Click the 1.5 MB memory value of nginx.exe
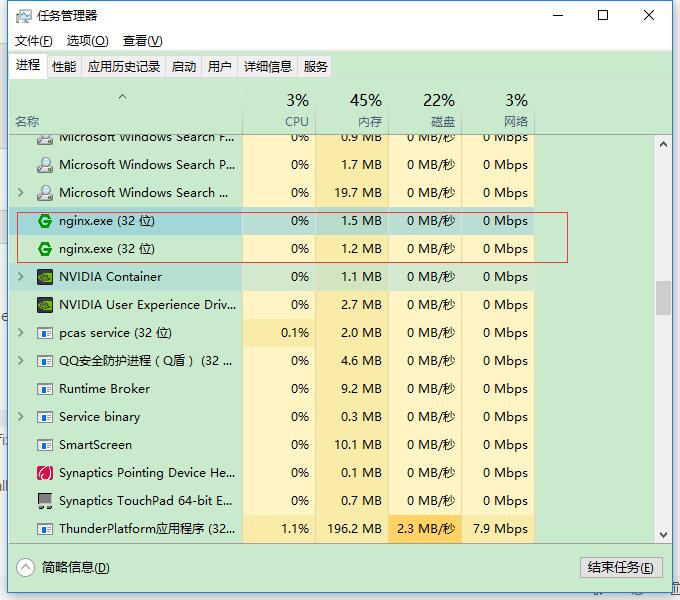Screen dimensions: 680x600 click(361, 221)
